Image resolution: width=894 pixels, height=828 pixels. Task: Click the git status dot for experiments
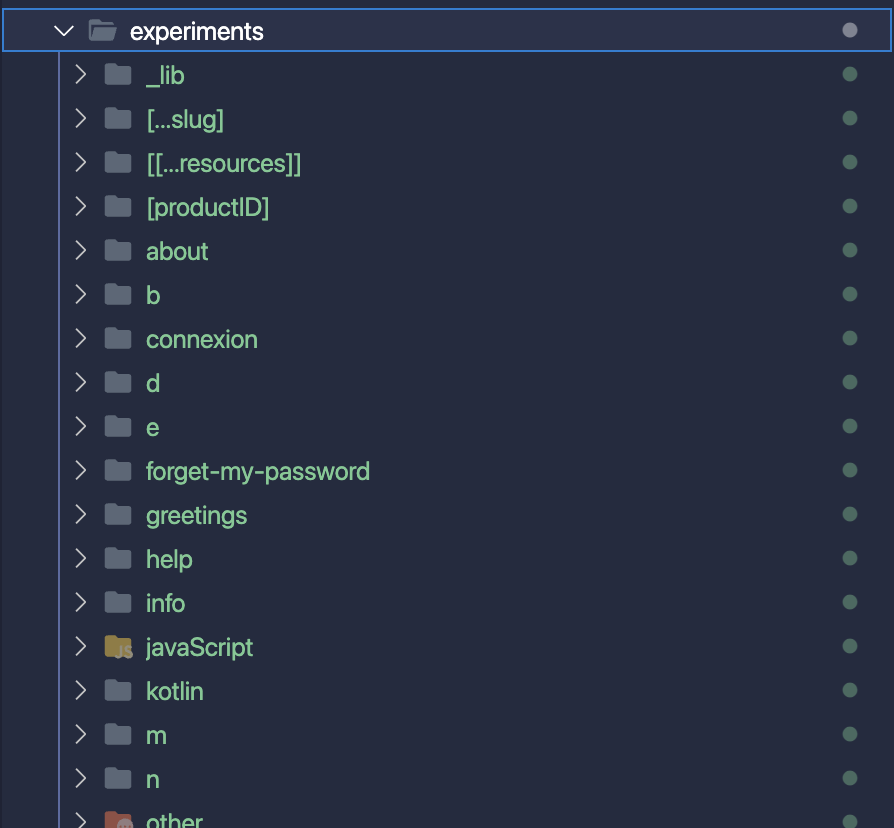(850, 31)
